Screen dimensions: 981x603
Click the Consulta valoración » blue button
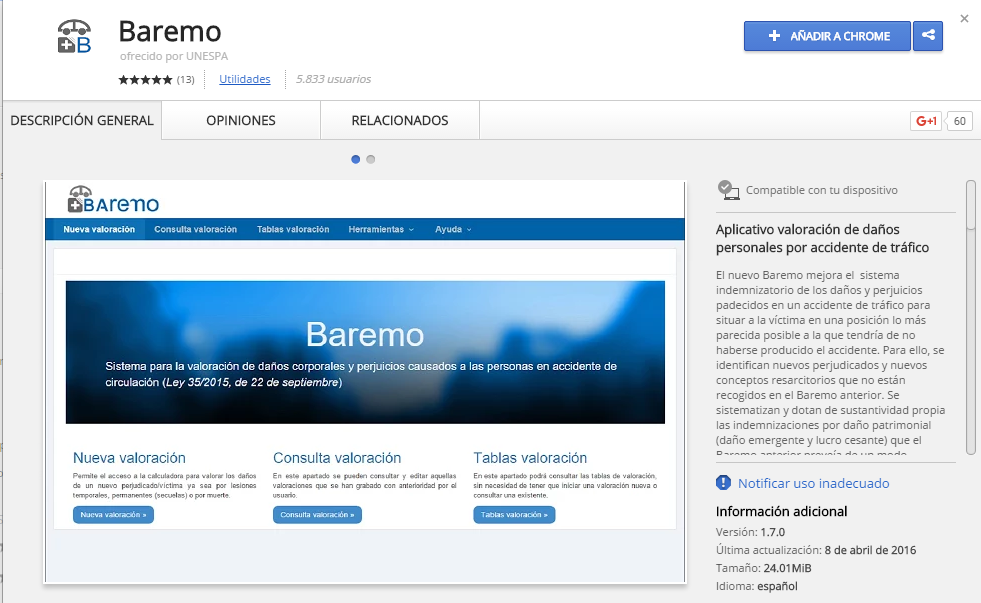point(317,514)
